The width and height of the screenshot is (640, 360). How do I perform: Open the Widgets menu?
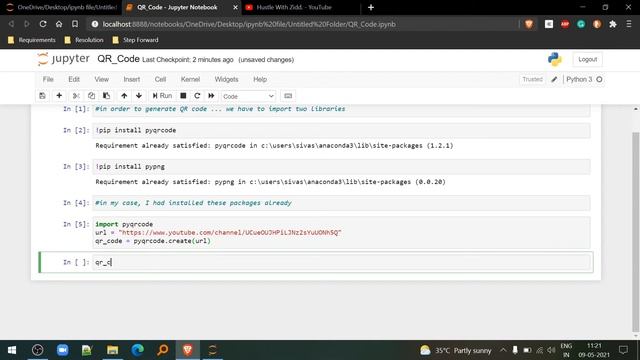226,79
